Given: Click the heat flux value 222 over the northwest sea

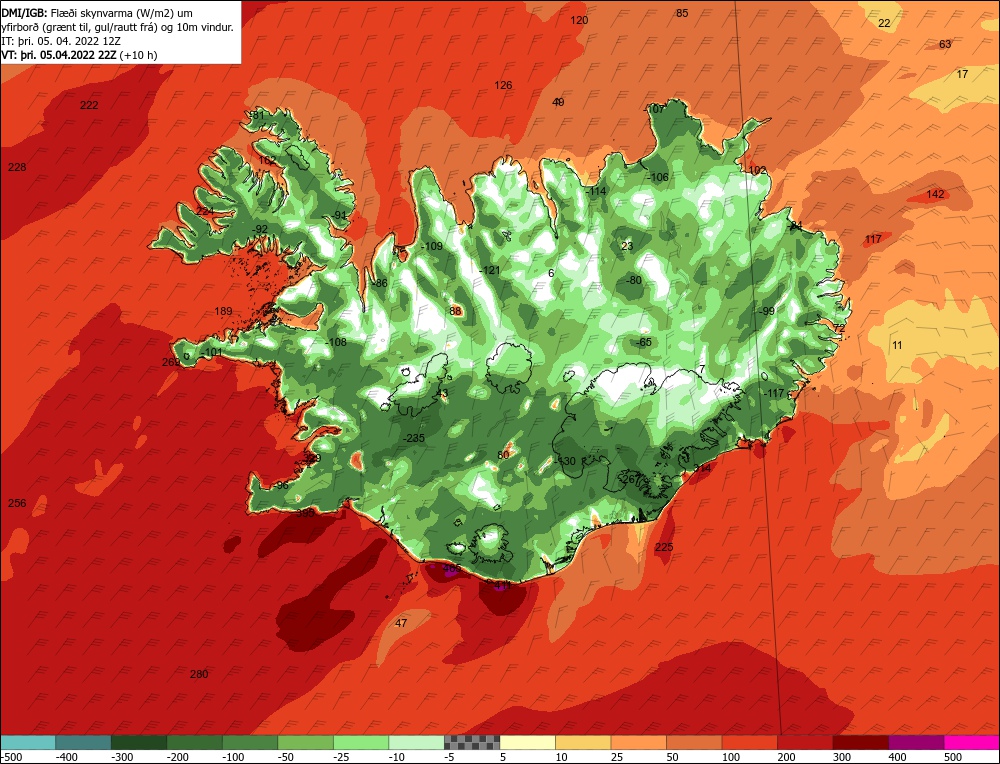Looking at the screenshot, I should [89, 105].
